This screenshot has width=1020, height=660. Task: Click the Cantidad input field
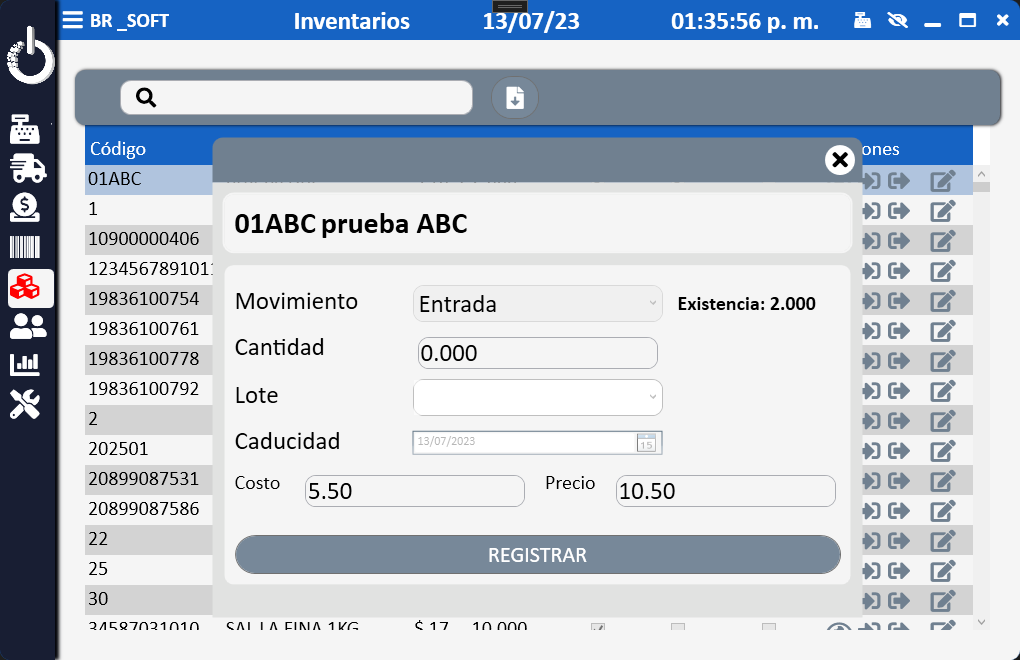click(x=537, y=353)
